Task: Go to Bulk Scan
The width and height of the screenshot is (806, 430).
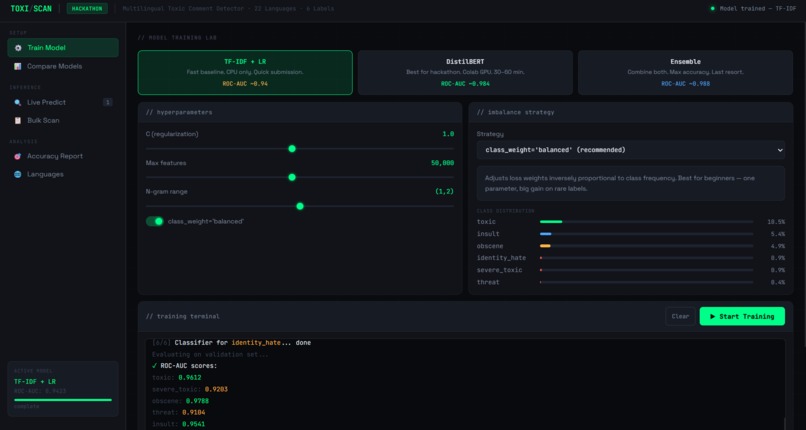Action: point(63,121)
